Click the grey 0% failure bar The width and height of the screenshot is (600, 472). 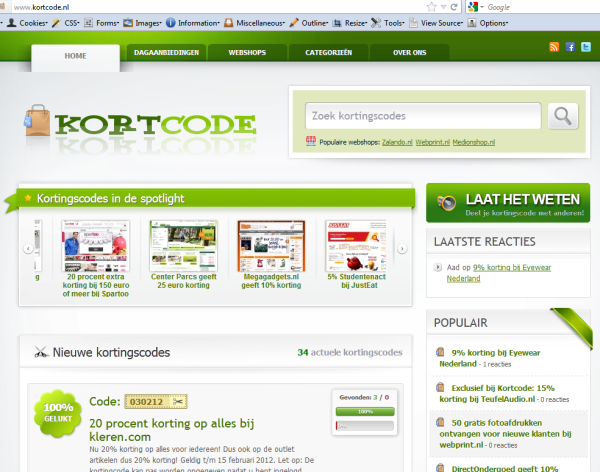365,426
